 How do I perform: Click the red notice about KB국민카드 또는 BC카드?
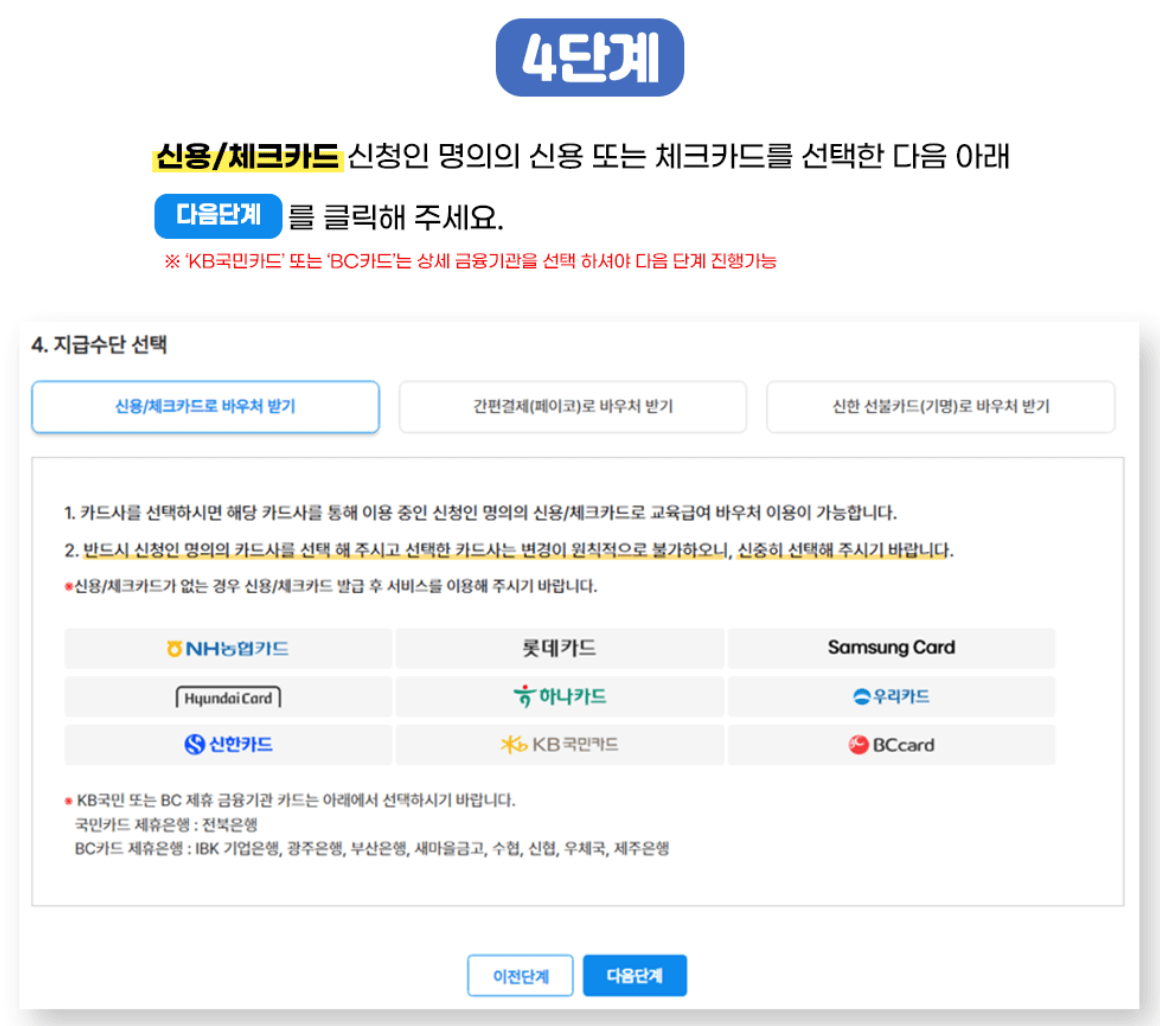[x=471, y=261]
